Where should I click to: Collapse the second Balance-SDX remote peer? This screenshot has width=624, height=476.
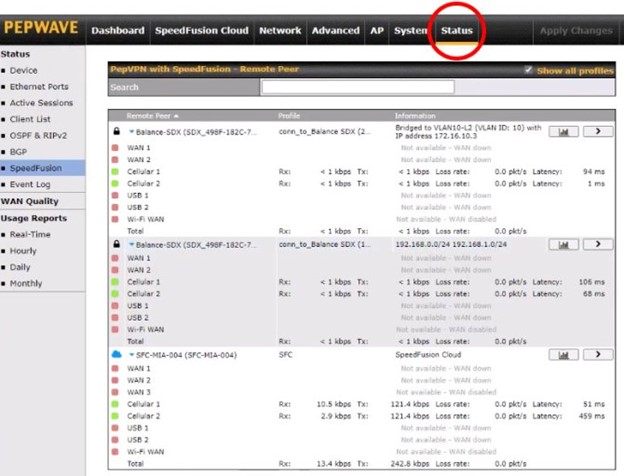(x=131, y=244)
